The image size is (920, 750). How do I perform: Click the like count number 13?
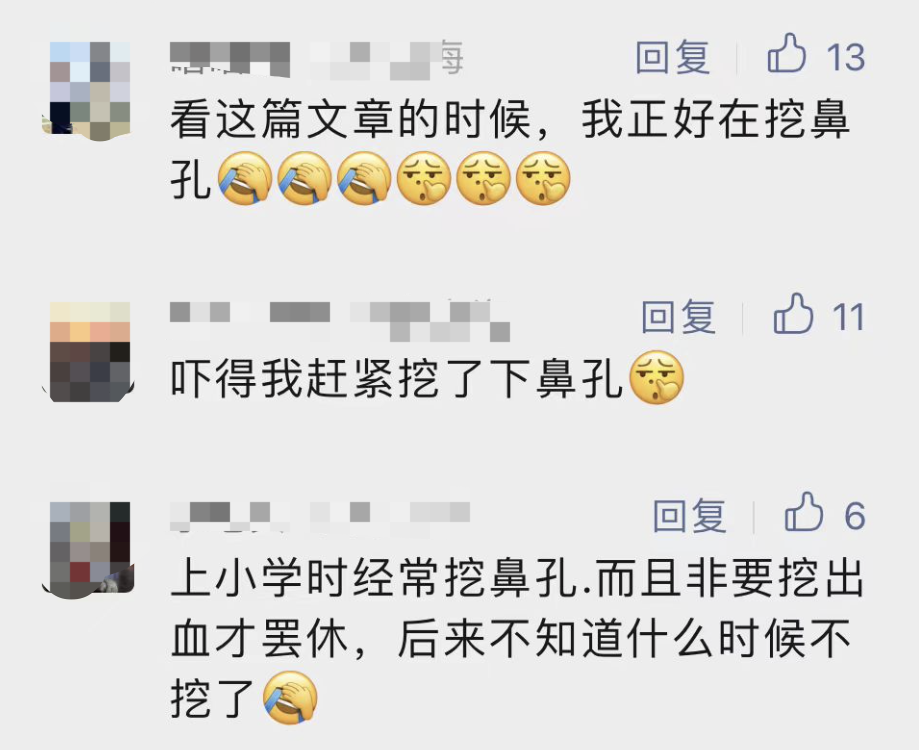(845, 58)
